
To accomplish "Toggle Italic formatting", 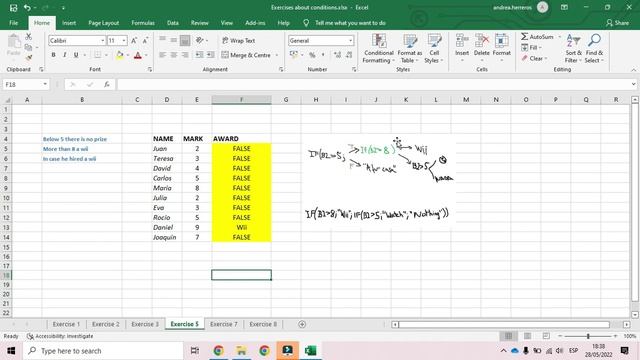I will (x=64, y=55).
